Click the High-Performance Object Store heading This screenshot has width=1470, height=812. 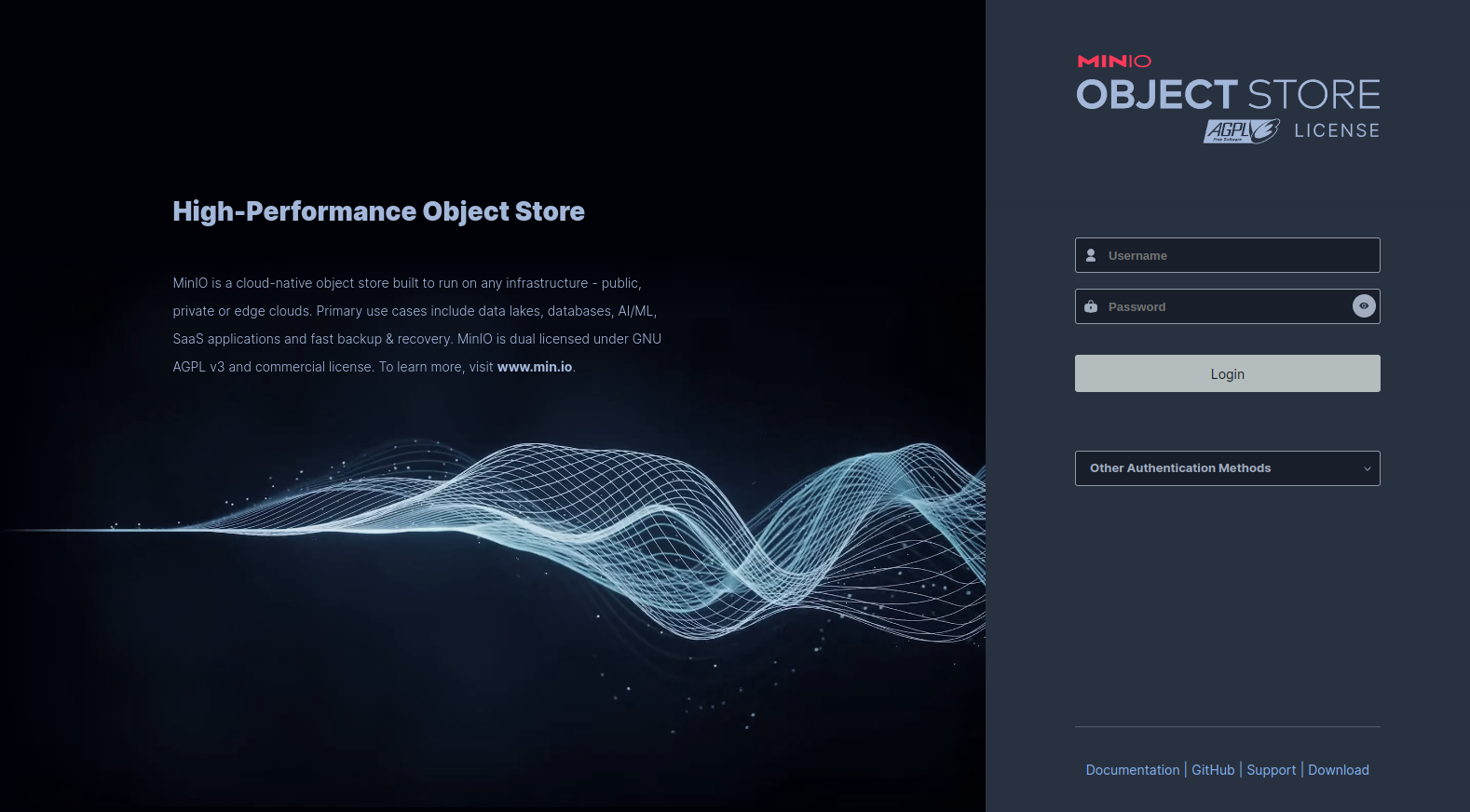pos(378,211)
